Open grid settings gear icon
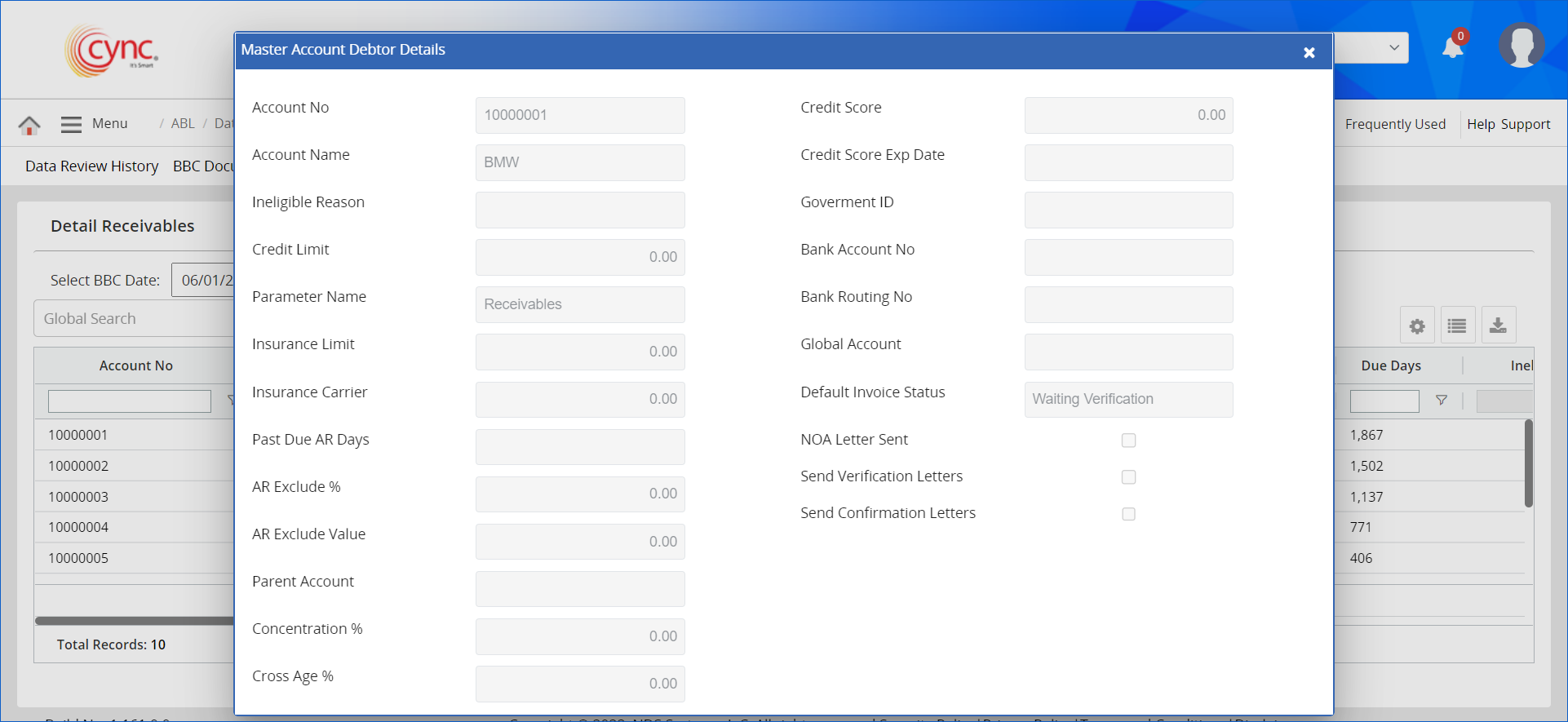Screen dimensions: 1568x722 click(x=1417, y=326)
